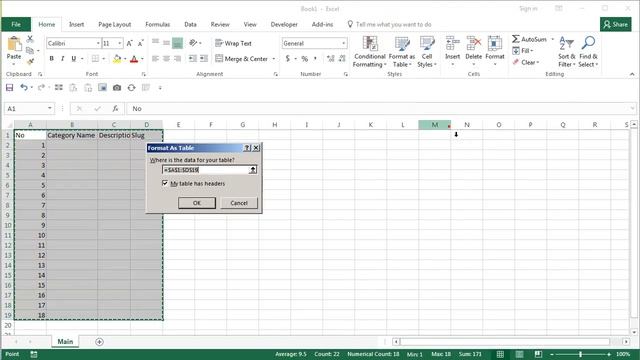Increase font size with the larger A
640x360 pixels.
click(129, 43)
